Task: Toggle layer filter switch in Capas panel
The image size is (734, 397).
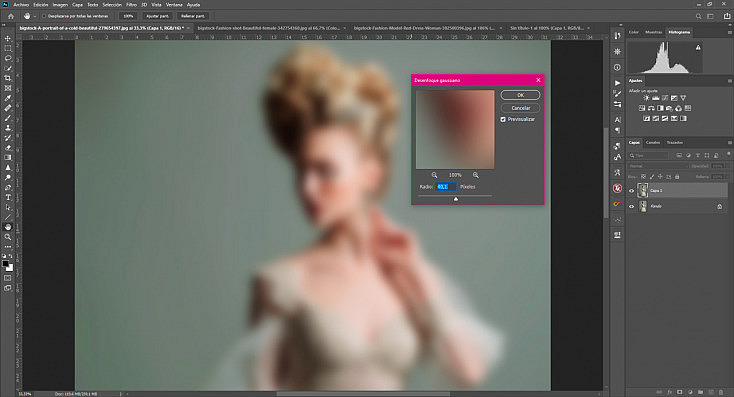Action: click(x=728, y=154)
